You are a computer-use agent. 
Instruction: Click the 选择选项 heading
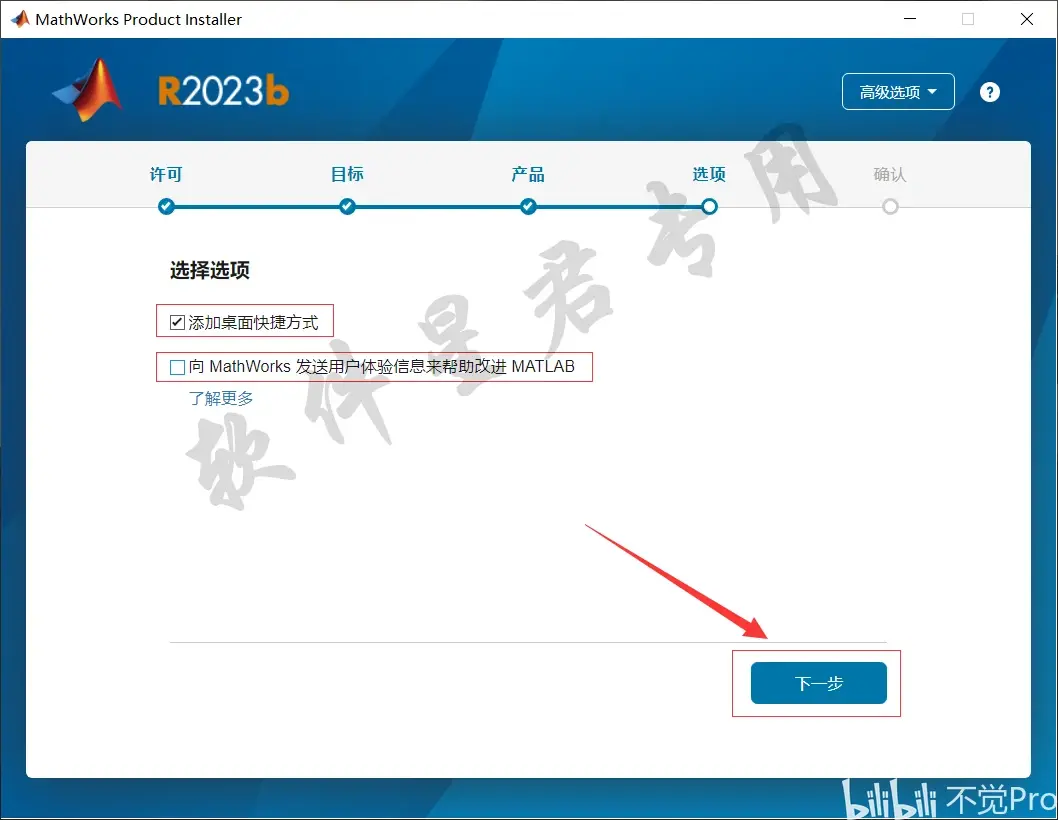click(x=210, y=271)
